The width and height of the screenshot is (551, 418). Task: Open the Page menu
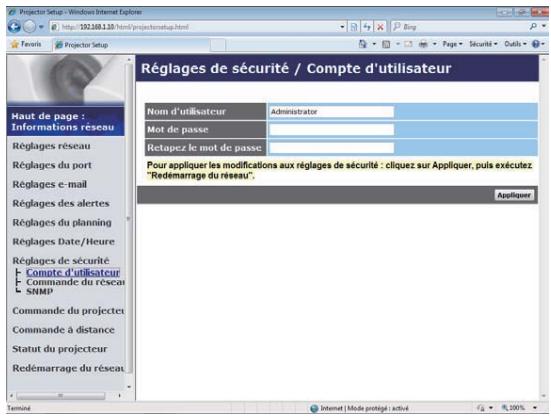[x=452, y=44]
